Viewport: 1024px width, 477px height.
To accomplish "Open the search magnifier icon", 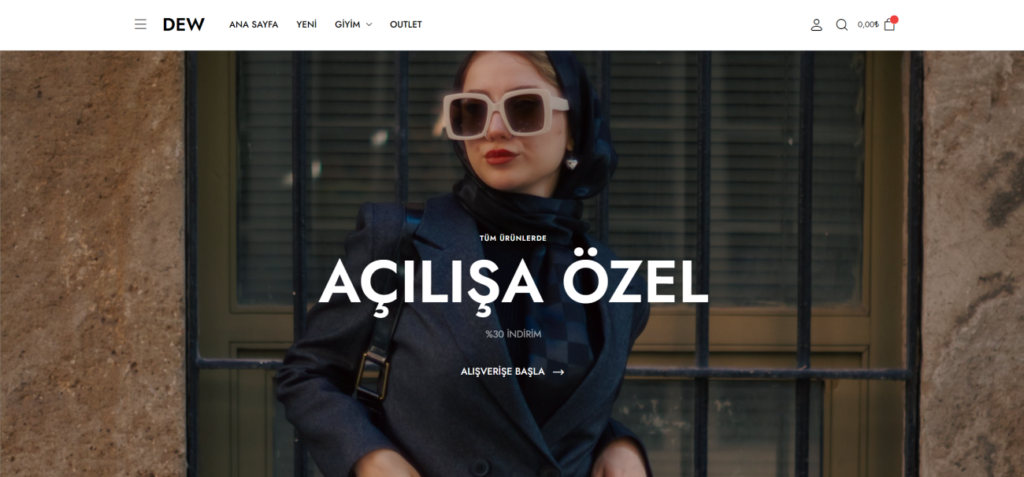I will 842,25.
